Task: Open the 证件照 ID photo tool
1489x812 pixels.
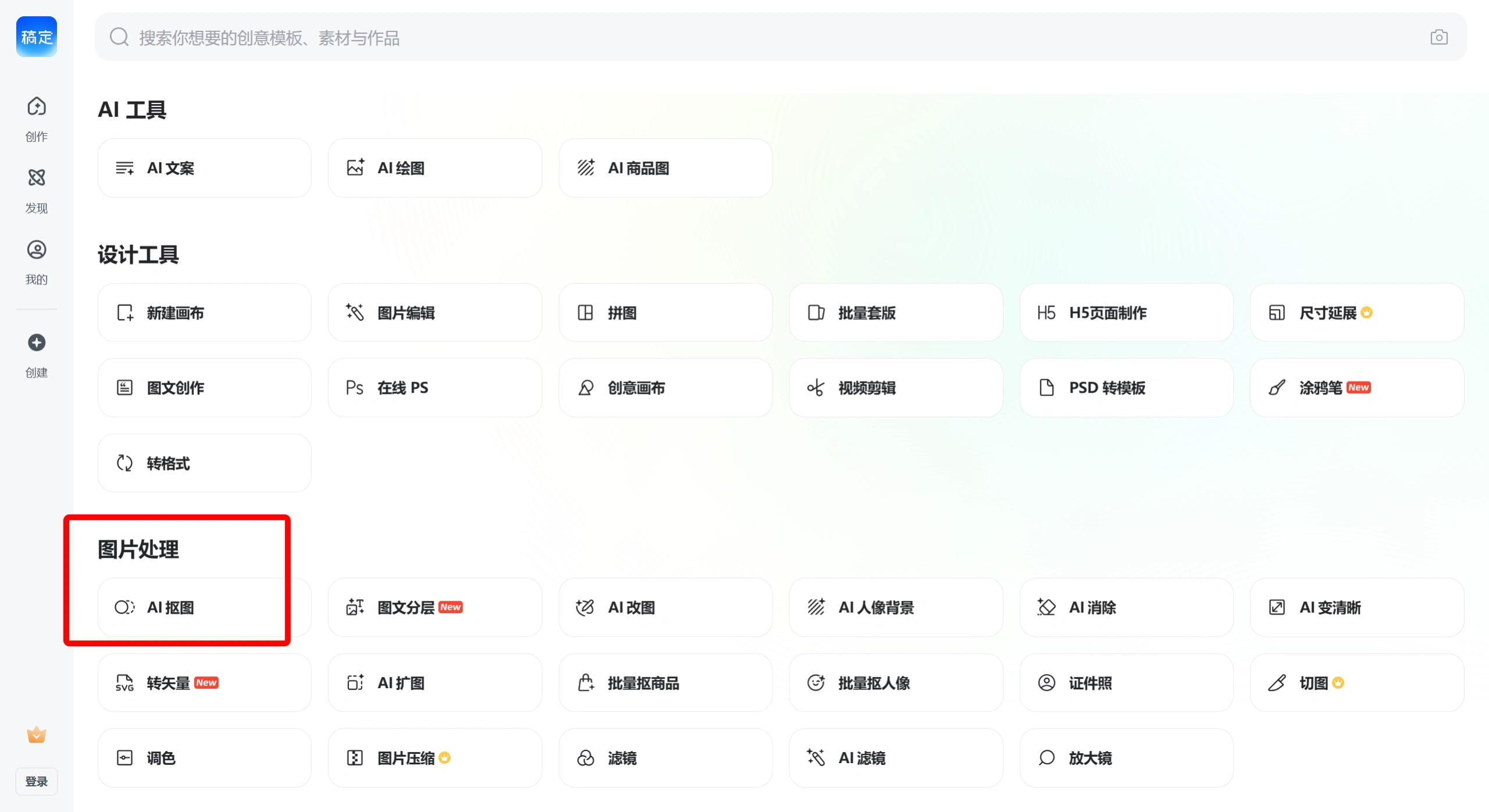Action: pyautogui.click(x=1127, y=683)
